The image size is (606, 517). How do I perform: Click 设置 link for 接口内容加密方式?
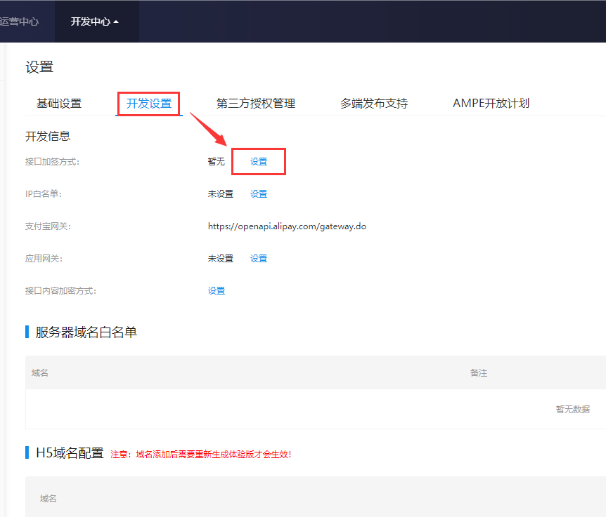tap(216, 291)
